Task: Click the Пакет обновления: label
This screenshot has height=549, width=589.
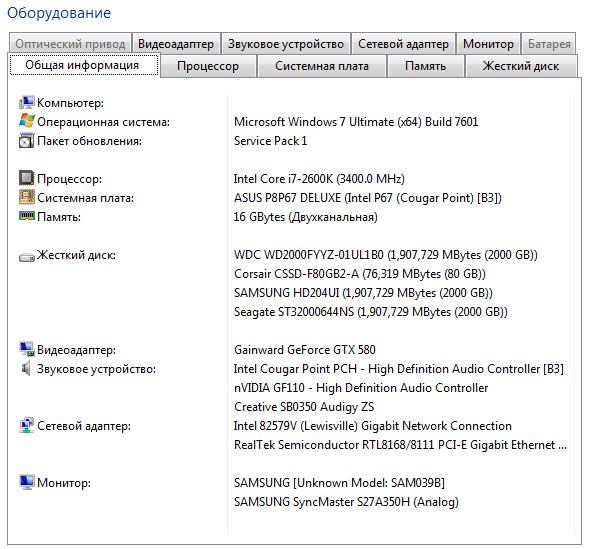Action: pos(89,141)
